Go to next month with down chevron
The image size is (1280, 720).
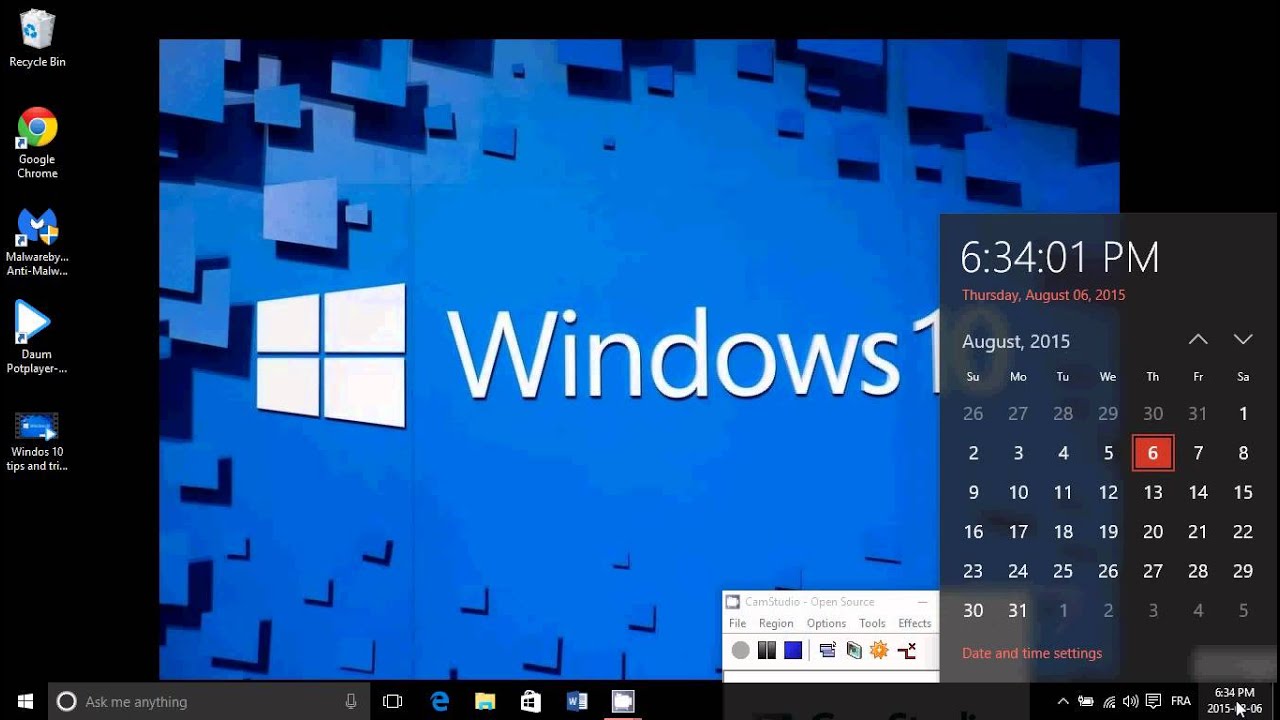(1243, 340)
